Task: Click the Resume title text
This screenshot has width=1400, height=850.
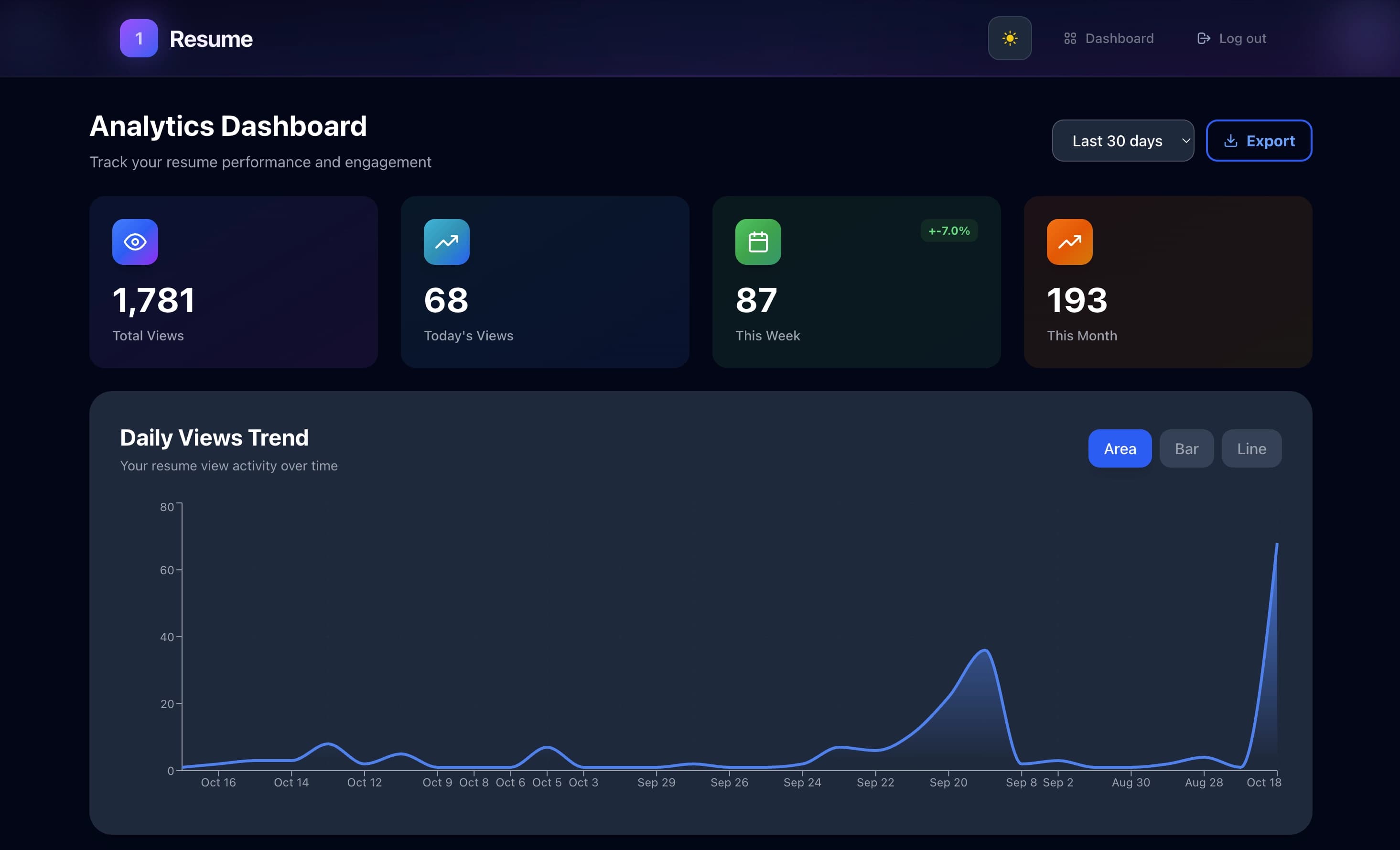Action: (x=211, y=39)
